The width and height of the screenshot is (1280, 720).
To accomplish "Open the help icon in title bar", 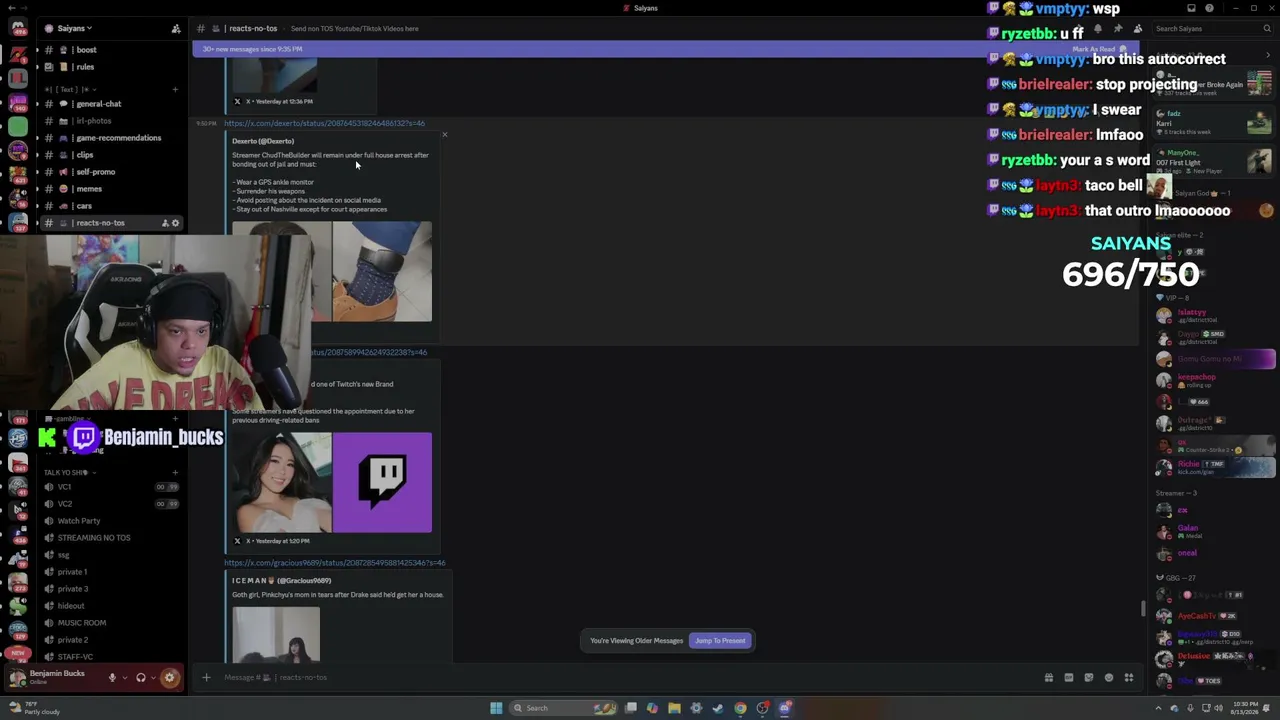I will coord(1209,8).
